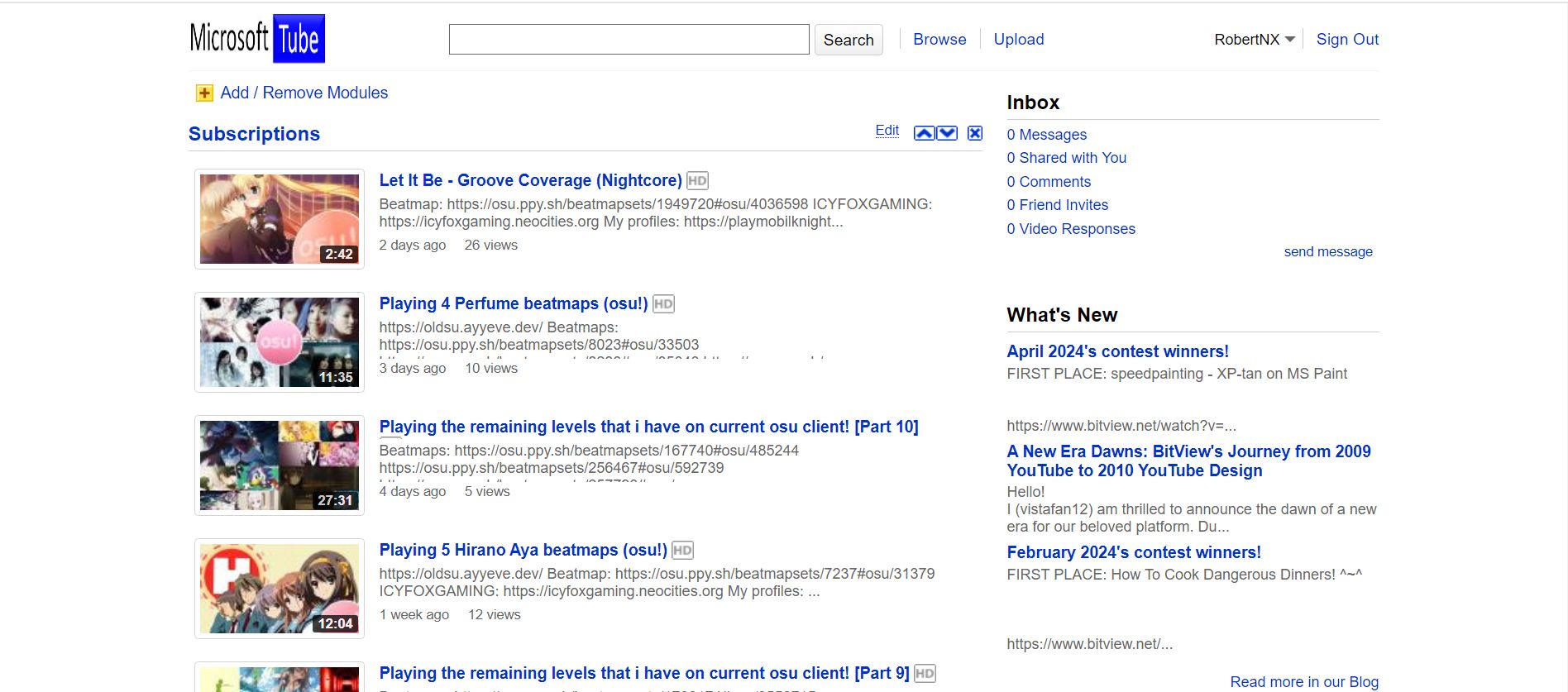
Task: Click the Microsoft Tube logo
Action: coord(257,38)
